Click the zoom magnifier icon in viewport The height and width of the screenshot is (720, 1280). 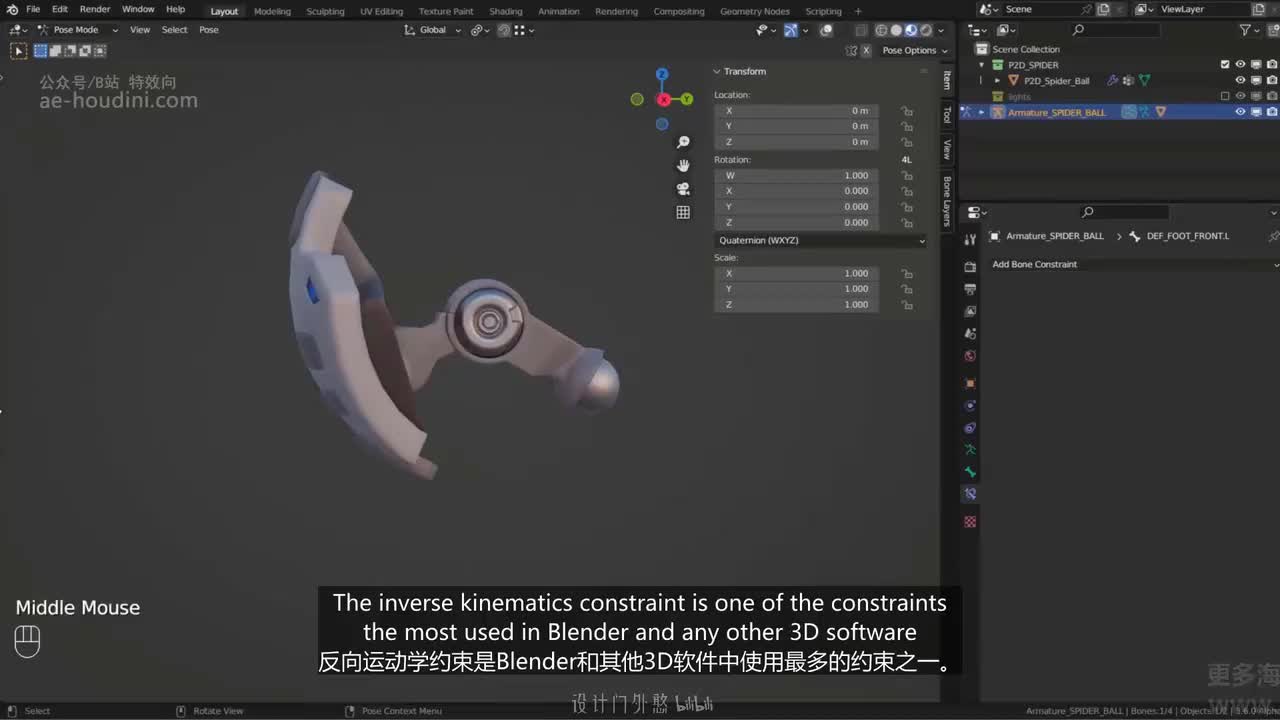(x=683, y=142)
